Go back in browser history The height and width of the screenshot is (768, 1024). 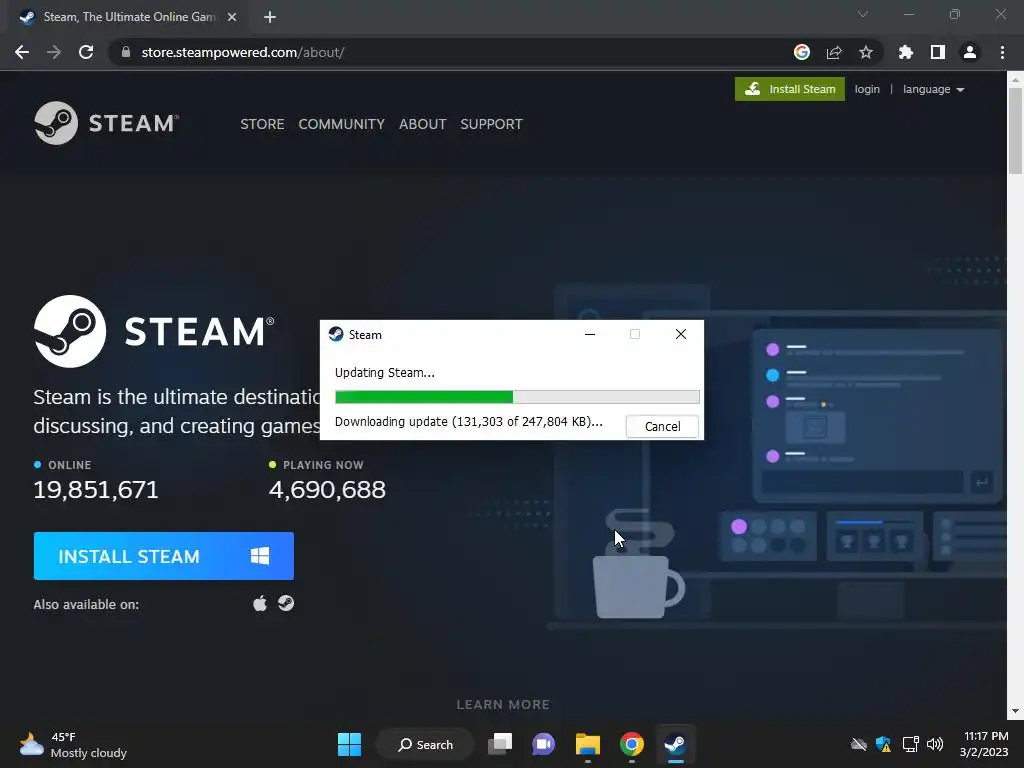click(x=22, y=52)
